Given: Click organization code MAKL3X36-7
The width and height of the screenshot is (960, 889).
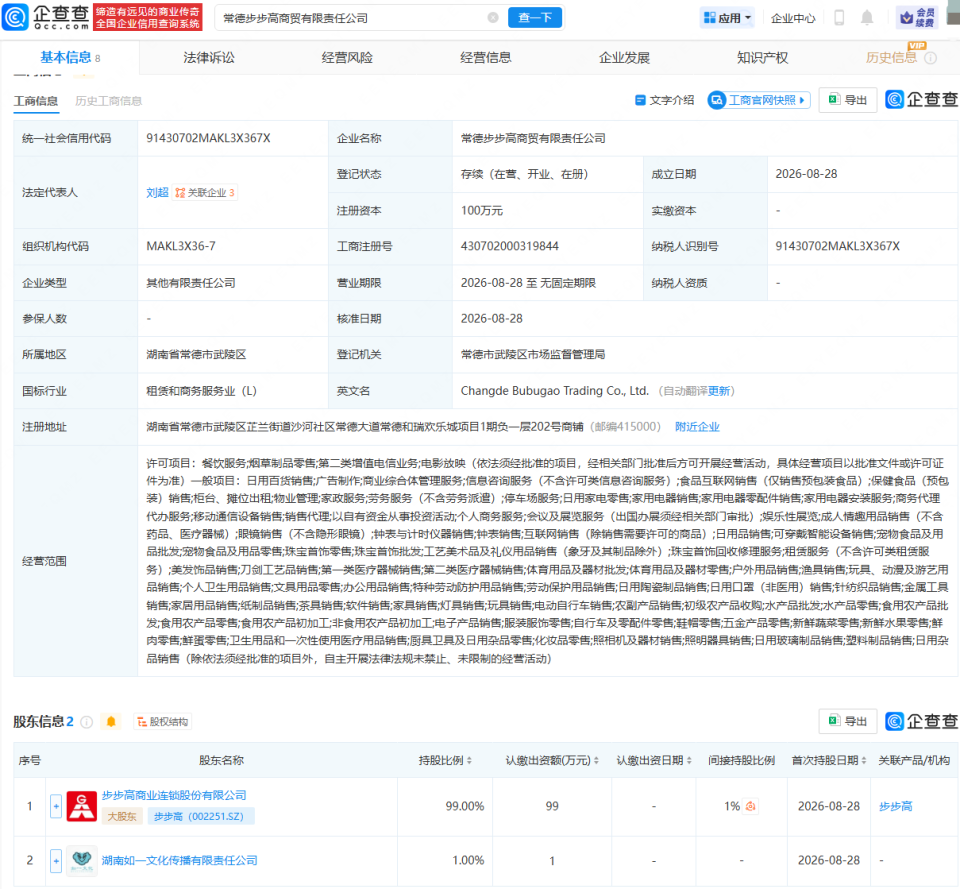Looking at the screenshot, I should (181, 246).
